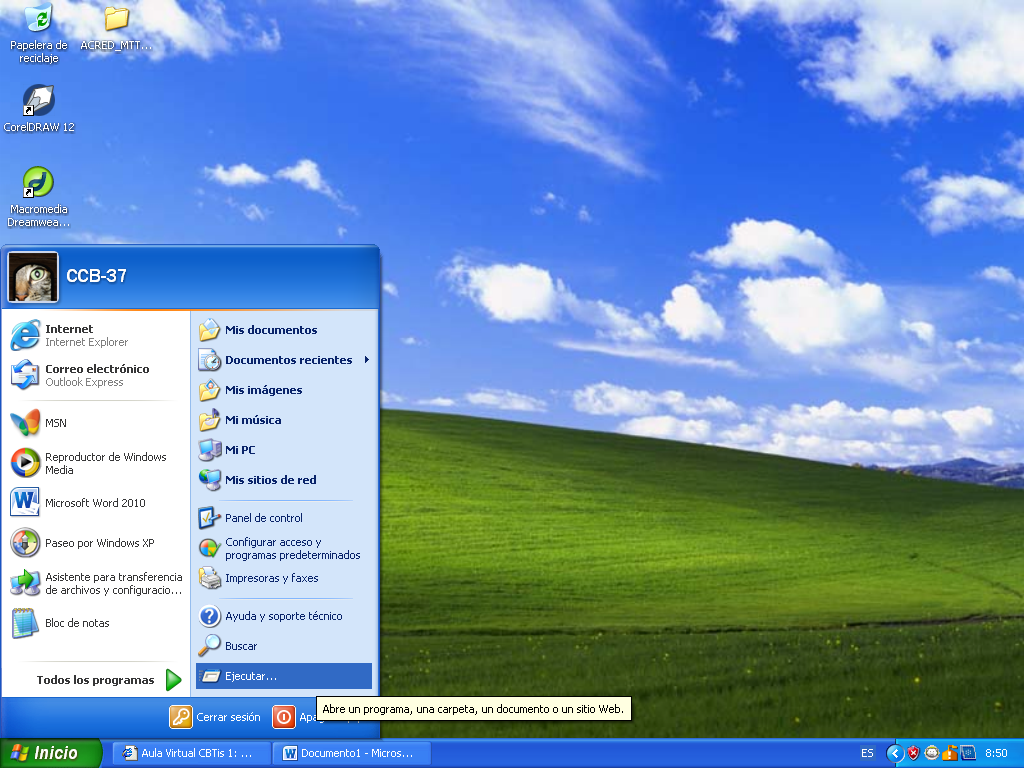1024x768 pixels.
Task: Click the CCB-37 user name header
Action: 96,276
